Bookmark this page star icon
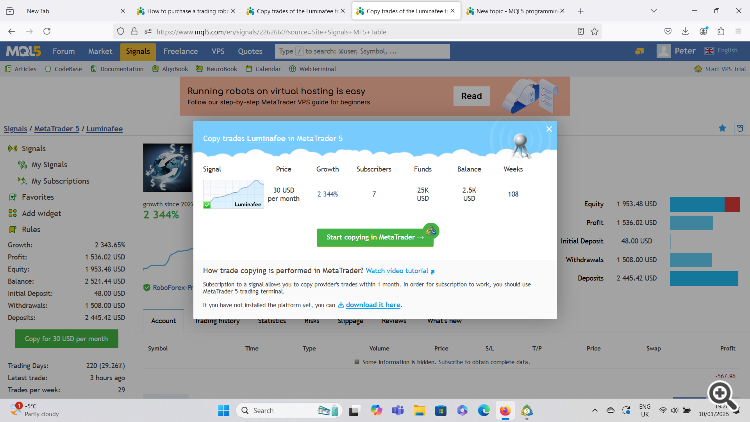 pos(595,32)
